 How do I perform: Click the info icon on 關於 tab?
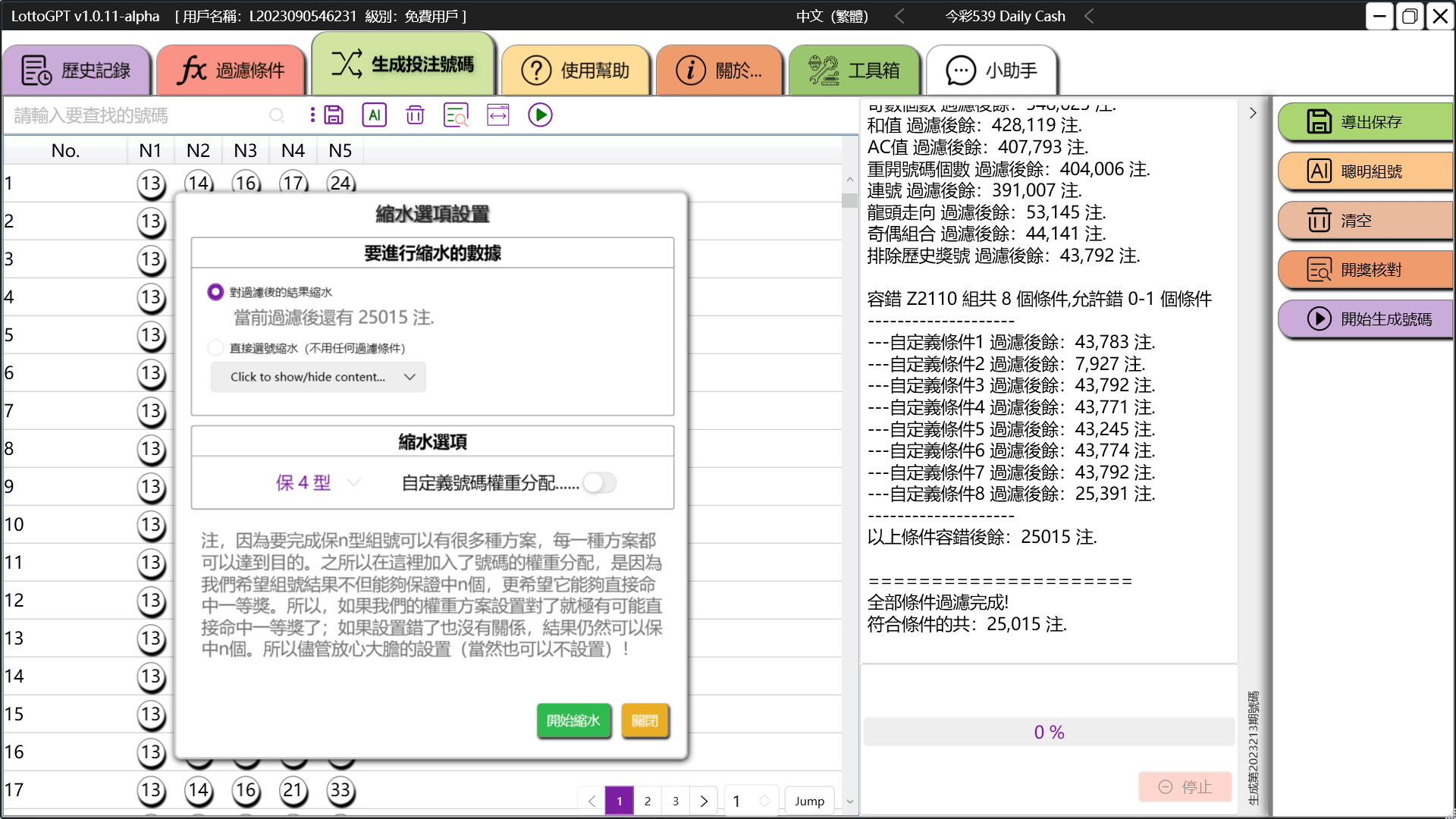pyautogui.click(x=691, y=71)
